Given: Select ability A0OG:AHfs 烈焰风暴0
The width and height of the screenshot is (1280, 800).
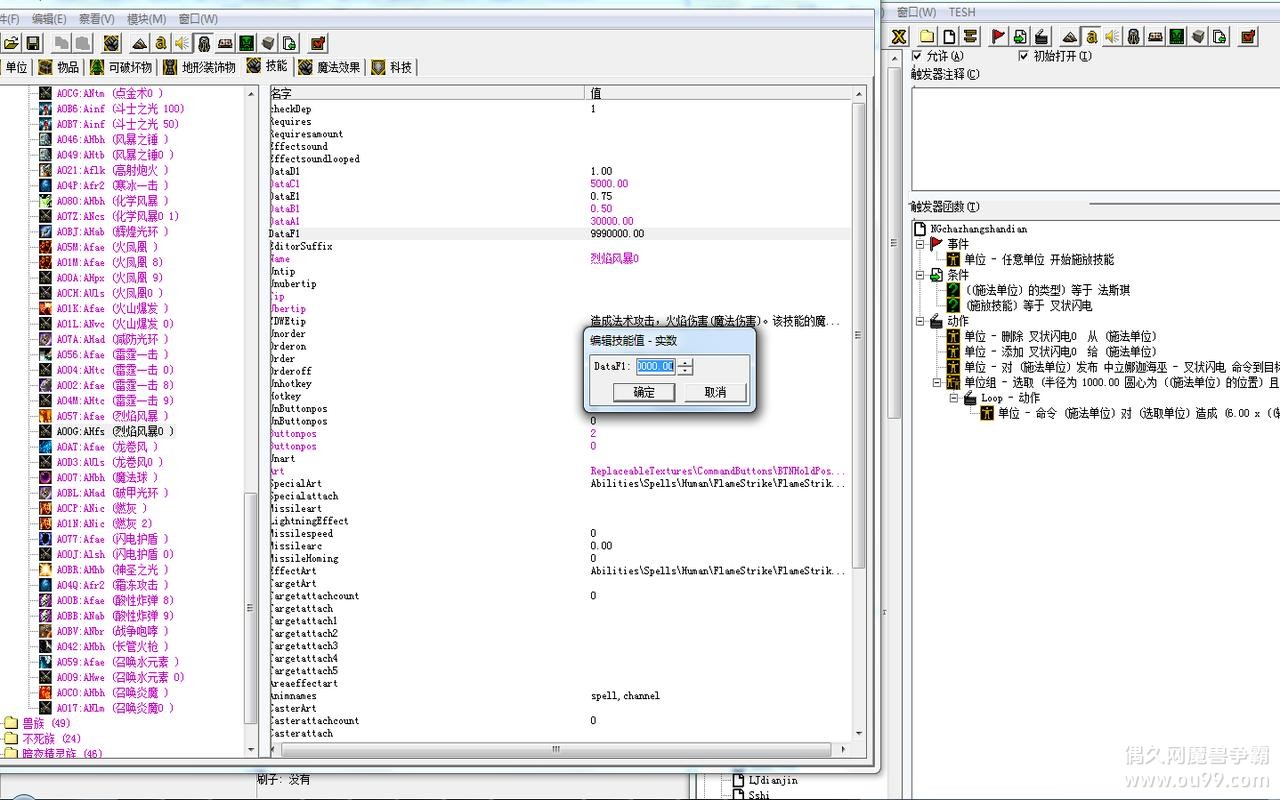Looking at the screenshot, I should (116, 431).
